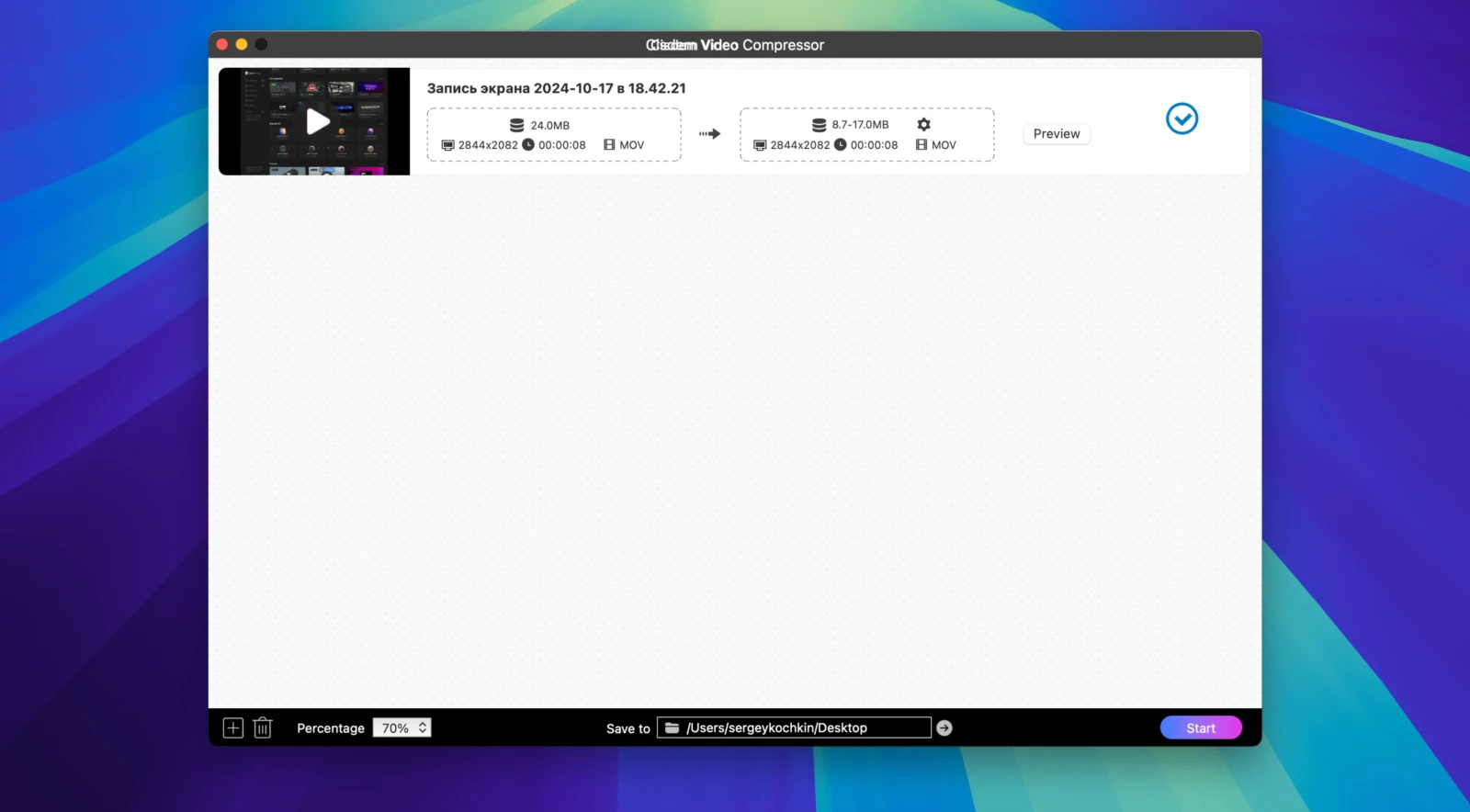1470x812 pixels.
Task: Click the source file size disk icon
Action: pos(517,126)
